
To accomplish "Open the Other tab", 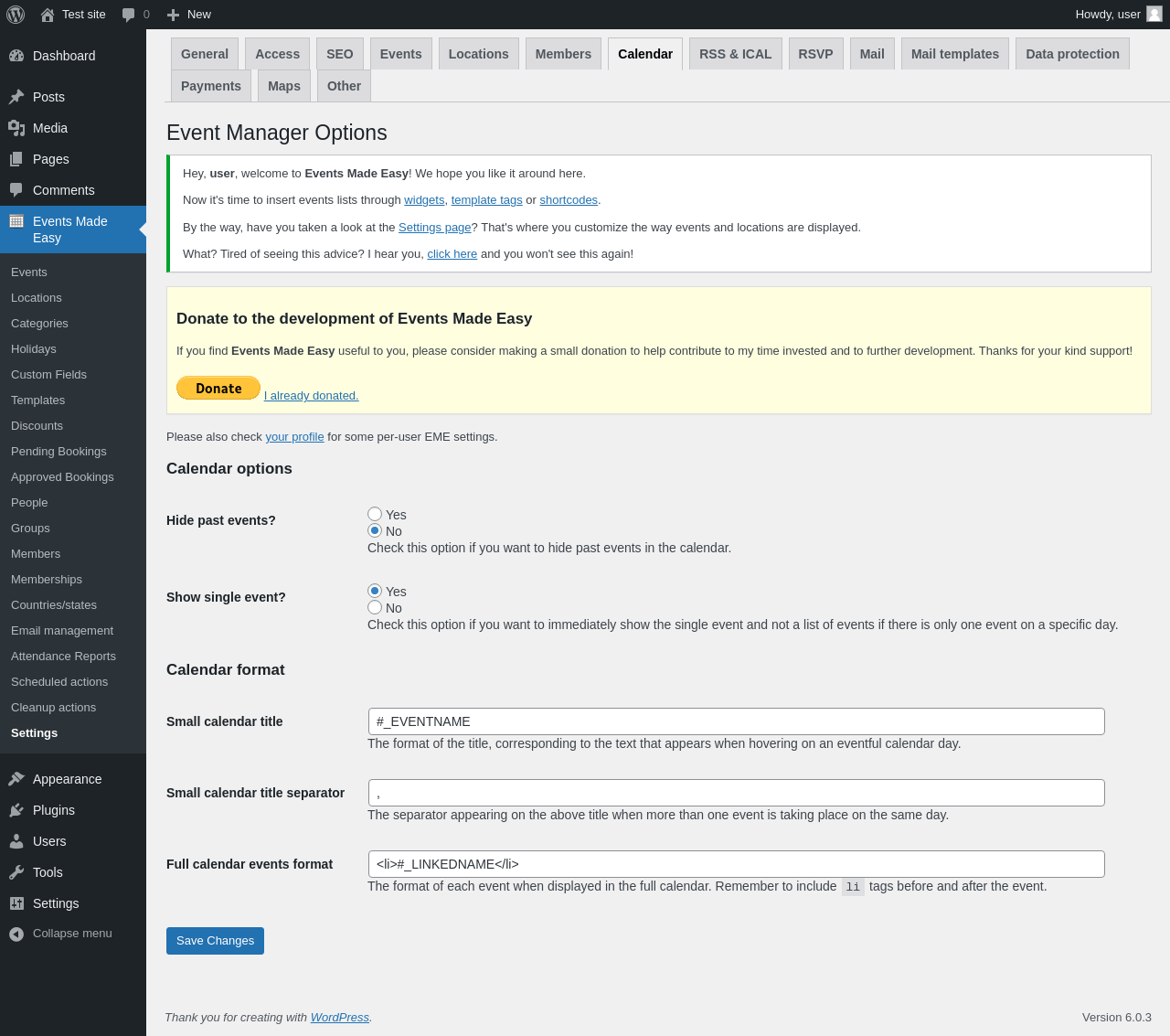I will [x=344, y=86].
